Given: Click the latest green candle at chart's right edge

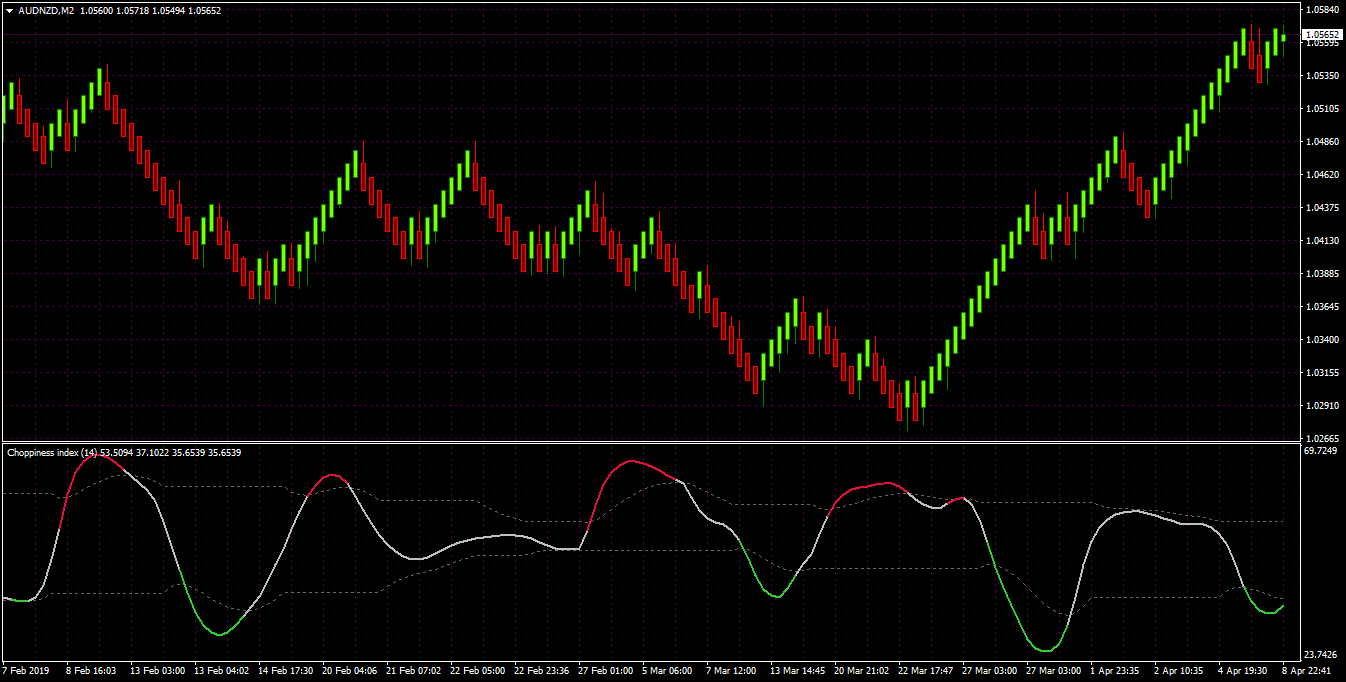Looking at the screenshot, I should pyautogui.click(x=1283, y=37).
